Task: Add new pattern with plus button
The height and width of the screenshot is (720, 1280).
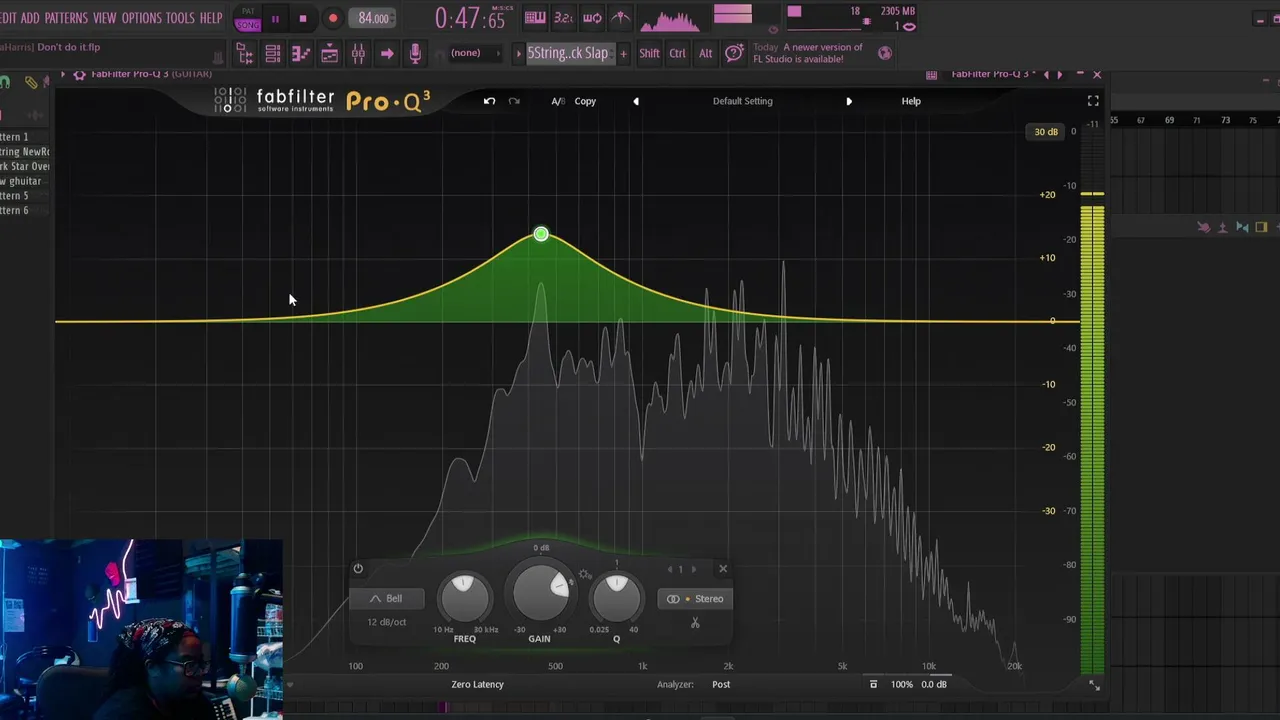Action: click(x=623, y=53)
